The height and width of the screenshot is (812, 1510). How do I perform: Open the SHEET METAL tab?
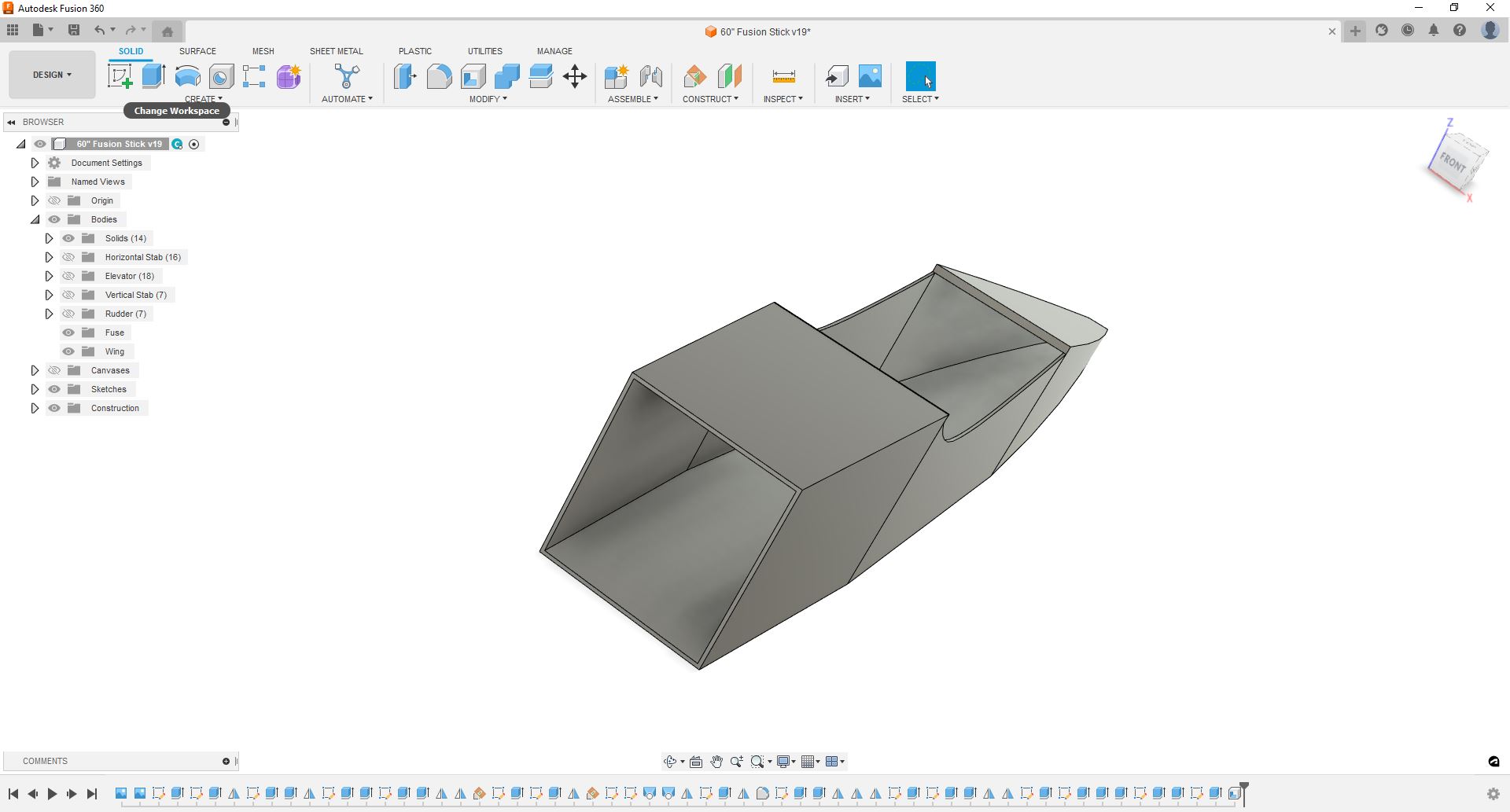pos(336,51)
